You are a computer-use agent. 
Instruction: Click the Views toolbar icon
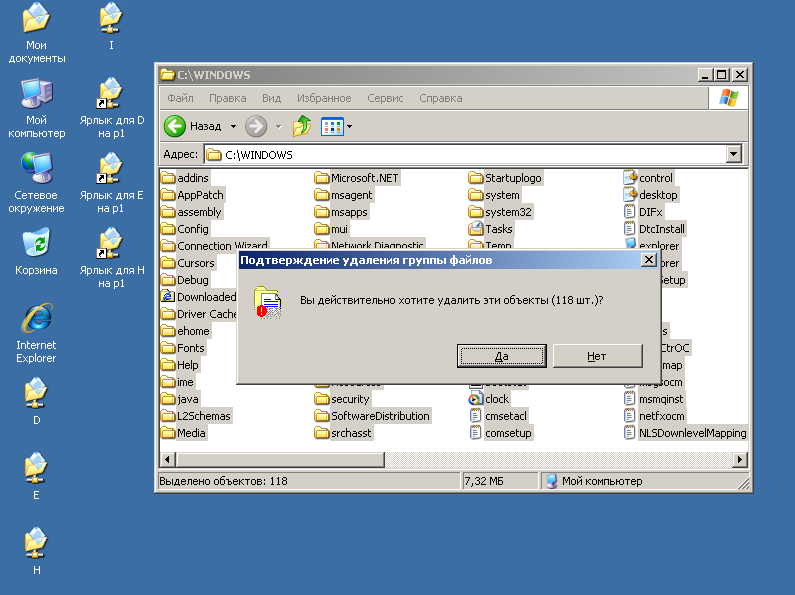coord(331,127)
